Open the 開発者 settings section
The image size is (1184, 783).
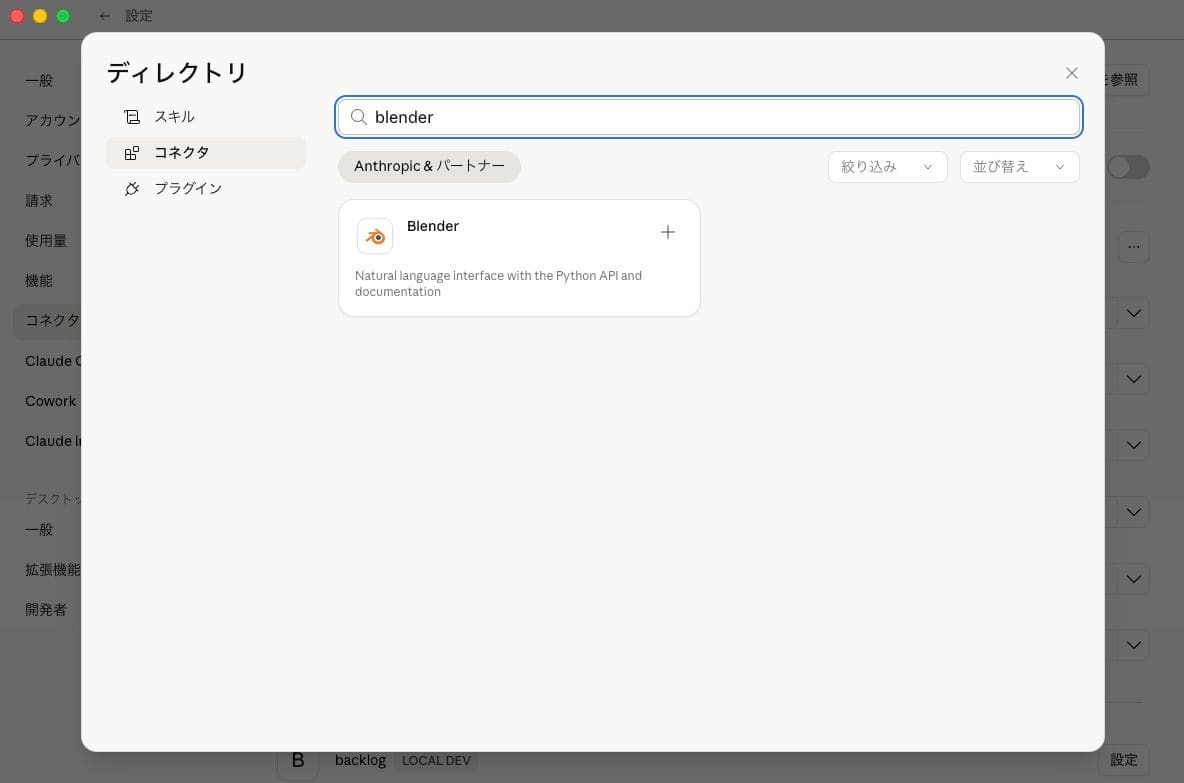point(45,608)
